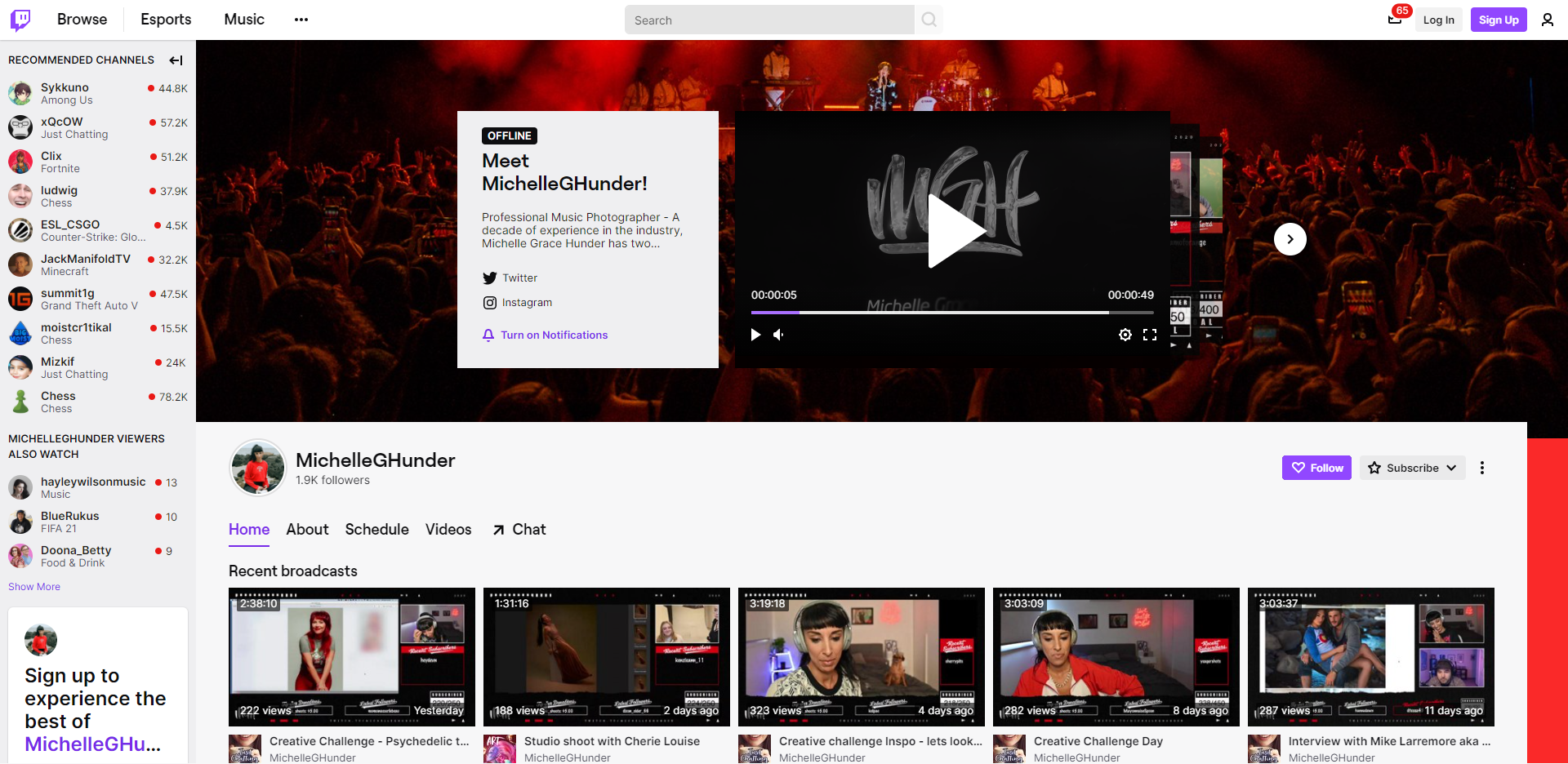
Task: Open the three-dot more menu in top navigation
Action: [x=301, y=20]
